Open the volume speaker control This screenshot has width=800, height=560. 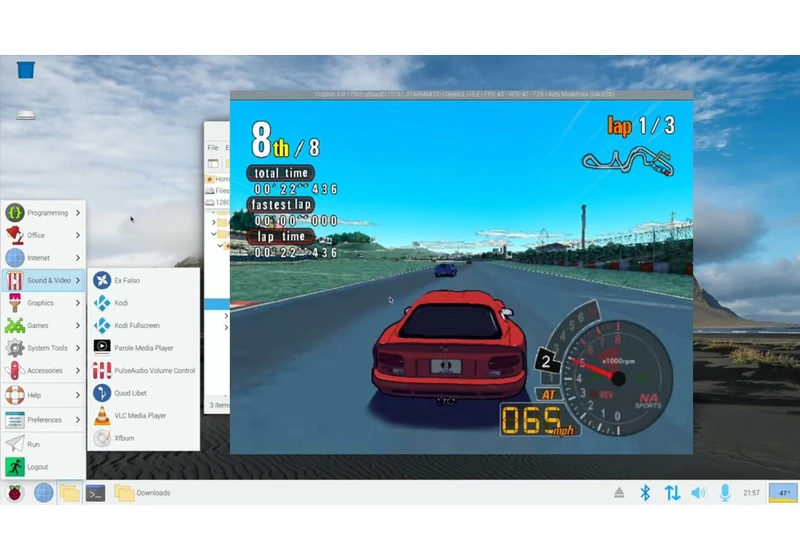point(698,493)
